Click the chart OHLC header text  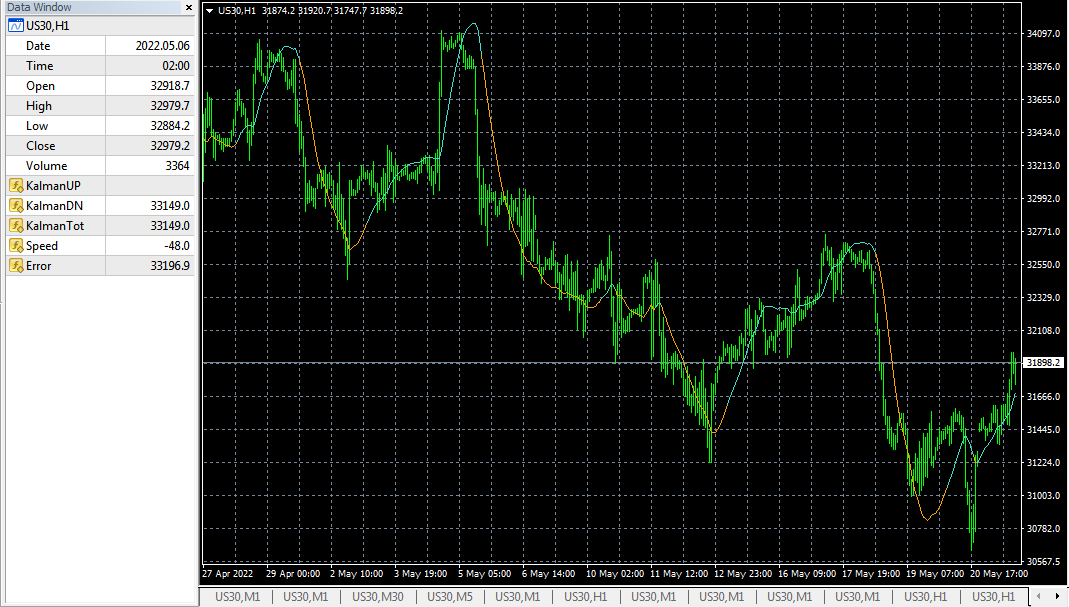pyautogui.click(x=310, y=11)
